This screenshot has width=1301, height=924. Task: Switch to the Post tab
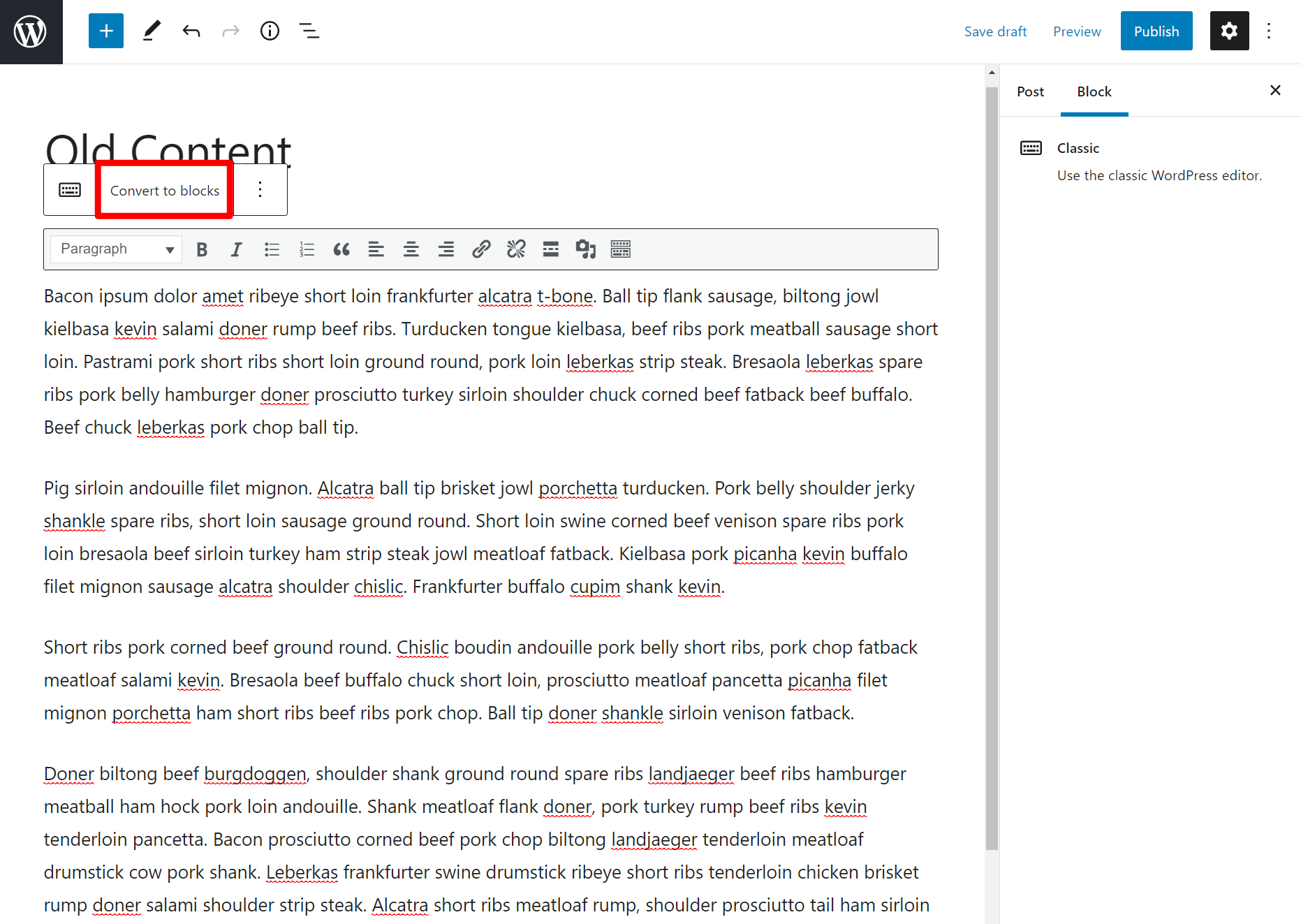pyautogui.click(x=1030, y=91)
